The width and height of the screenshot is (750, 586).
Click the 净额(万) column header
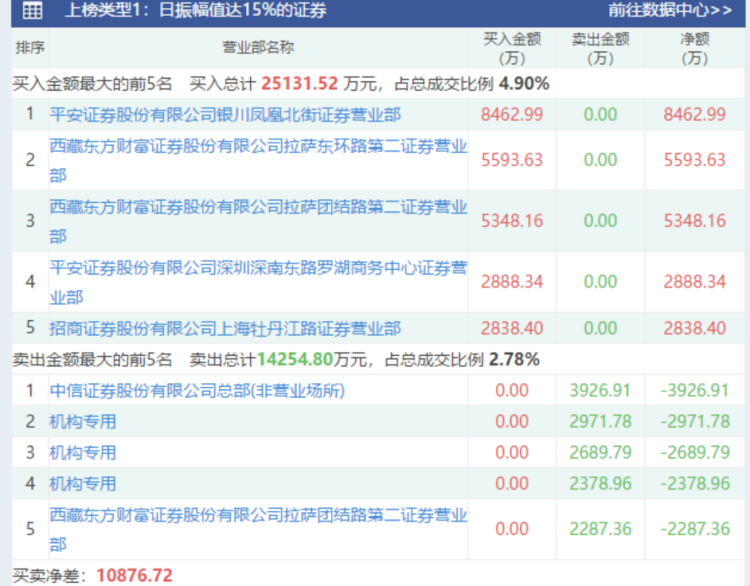694,48
